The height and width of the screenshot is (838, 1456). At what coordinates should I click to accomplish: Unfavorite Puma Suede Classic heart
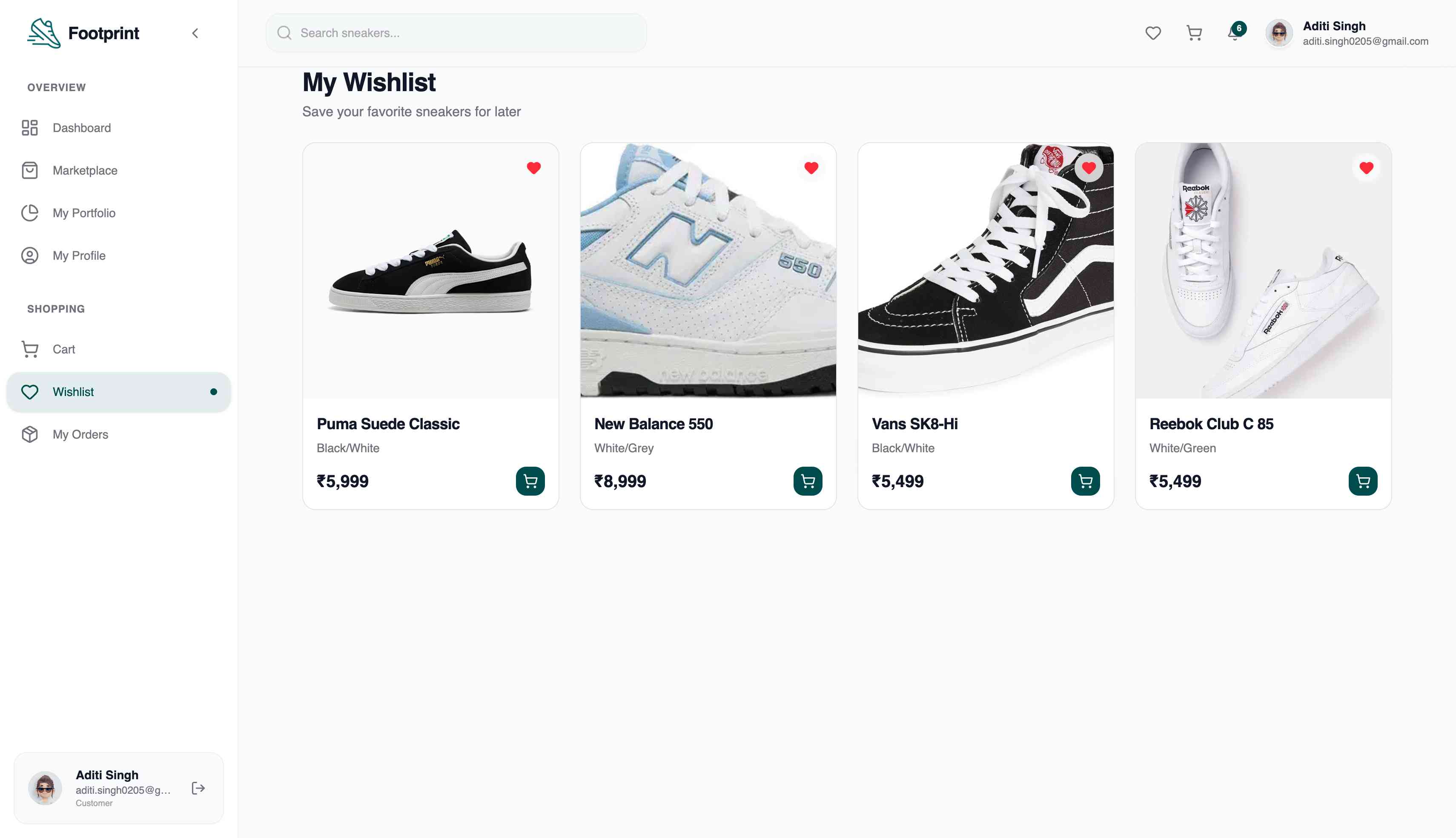533,167
